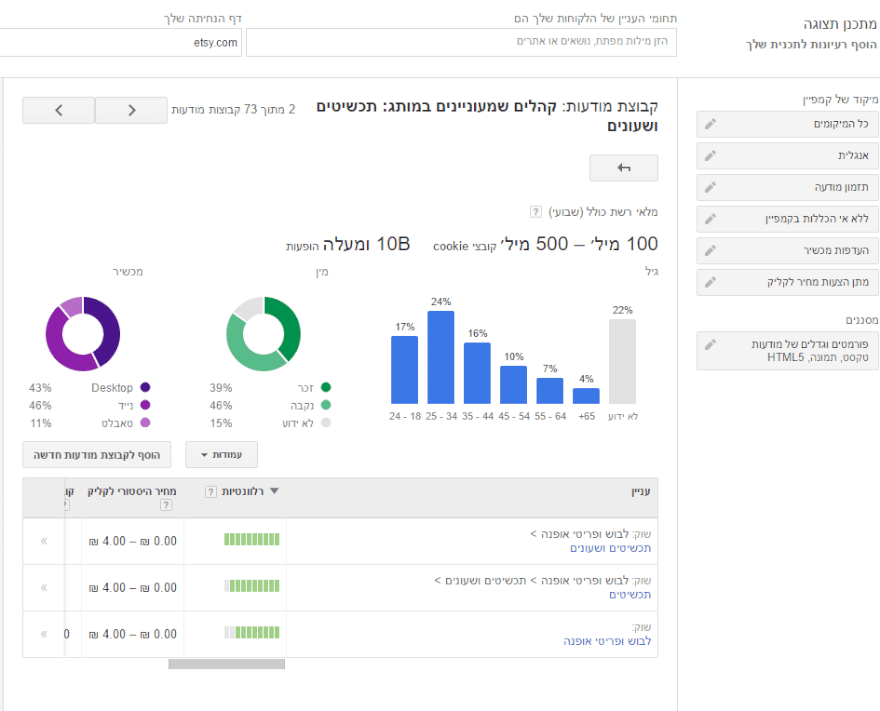The height and width of the screenshot is (711, 880).
Task: Edit העדפות מכשיר via pencil icon
Action: pyautogui.click(x=710, y=250)
